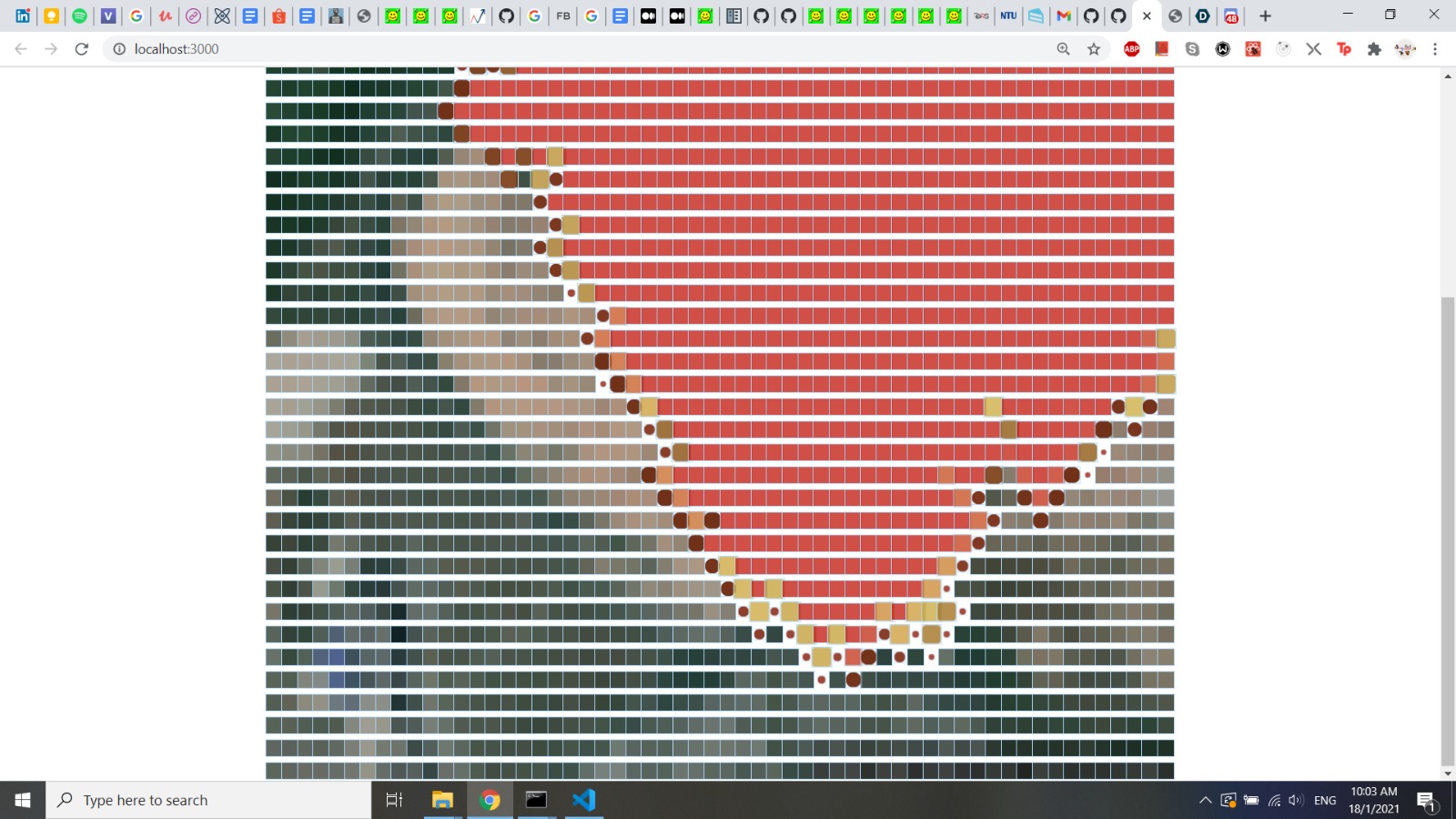Open Visual Studio Code from taskbar
1456x819 pixels.
tap(583, 800)
